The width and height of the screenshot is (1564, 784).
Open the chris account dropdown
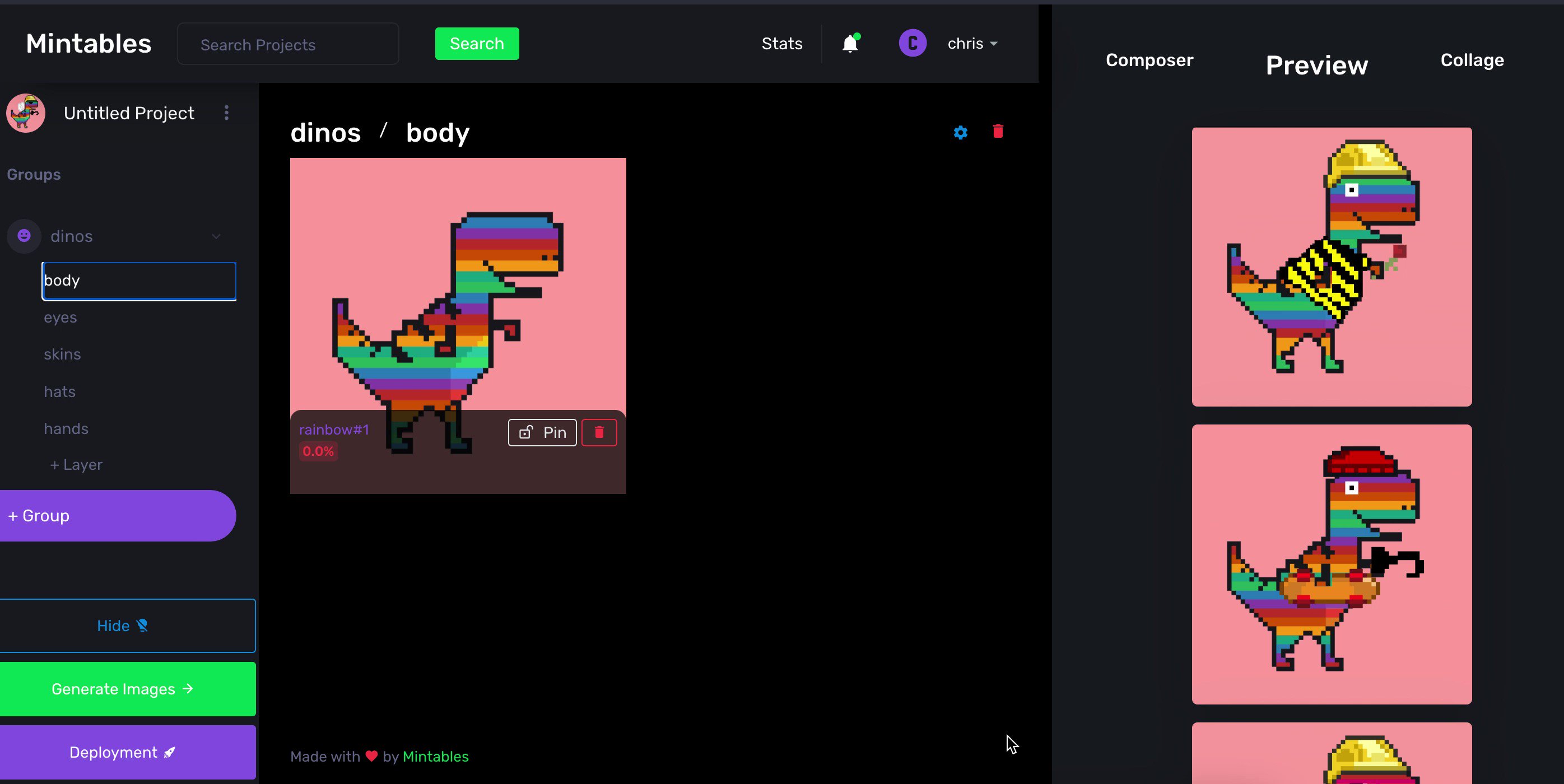coord(972,44)
